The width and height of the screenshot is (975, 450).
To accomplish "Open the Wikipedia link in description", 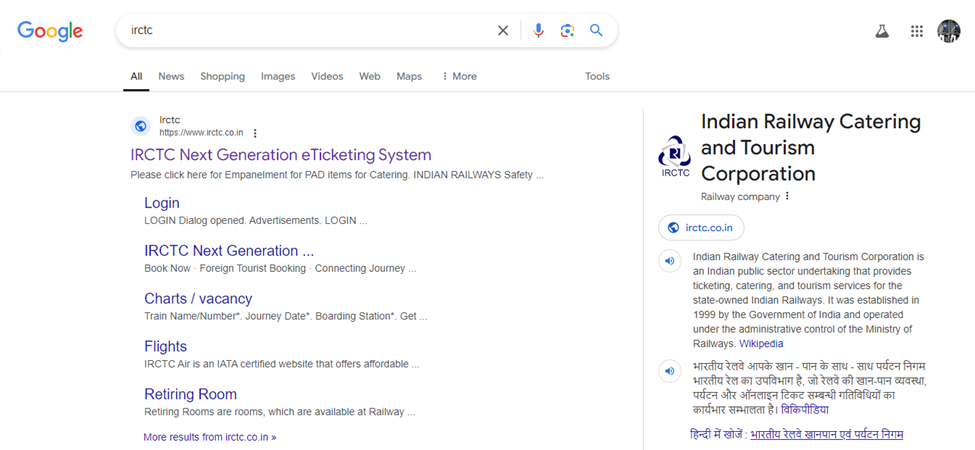I will tap(761, 344).
